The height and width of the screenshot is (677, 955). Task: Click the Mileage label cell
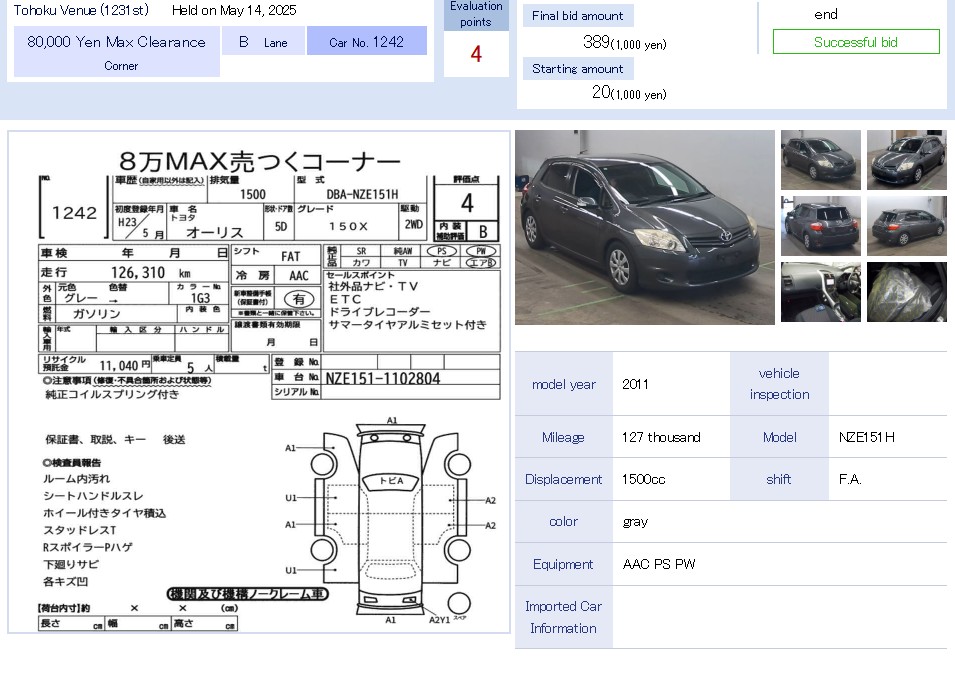[563, 437]
